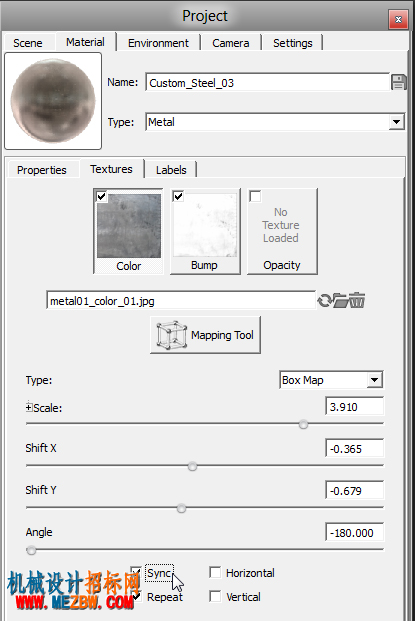The image size is (415, 621).
Task: Toggle the Bump texture checkbox
Action: pos(178,196)
